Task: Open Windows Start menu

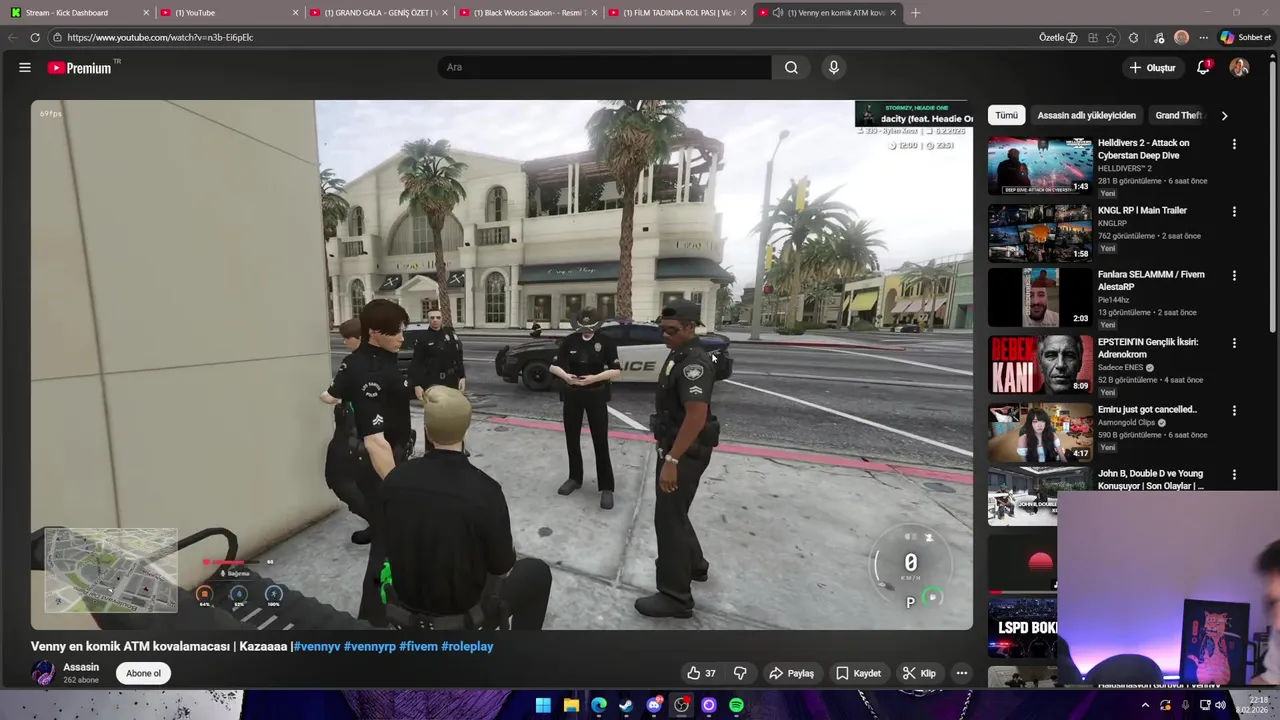Action: [543, 705]
